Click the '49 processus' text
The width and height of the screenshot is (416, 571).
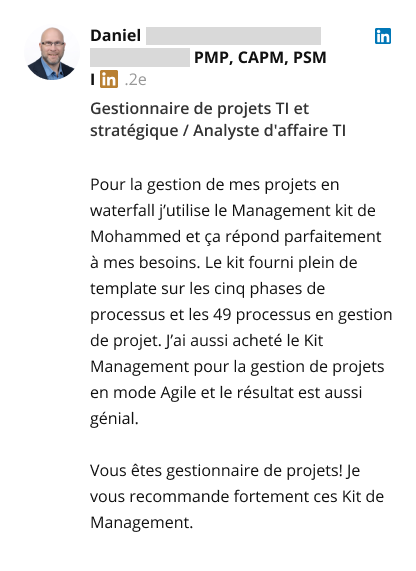click(x=259, y=315)
